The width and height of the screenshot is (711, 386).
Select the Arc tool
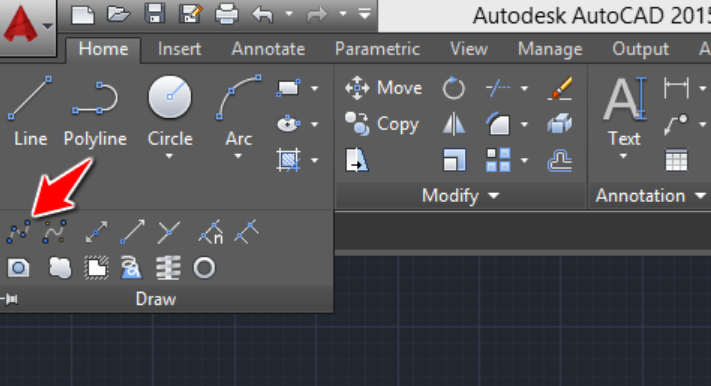click(x=239, y=109)
